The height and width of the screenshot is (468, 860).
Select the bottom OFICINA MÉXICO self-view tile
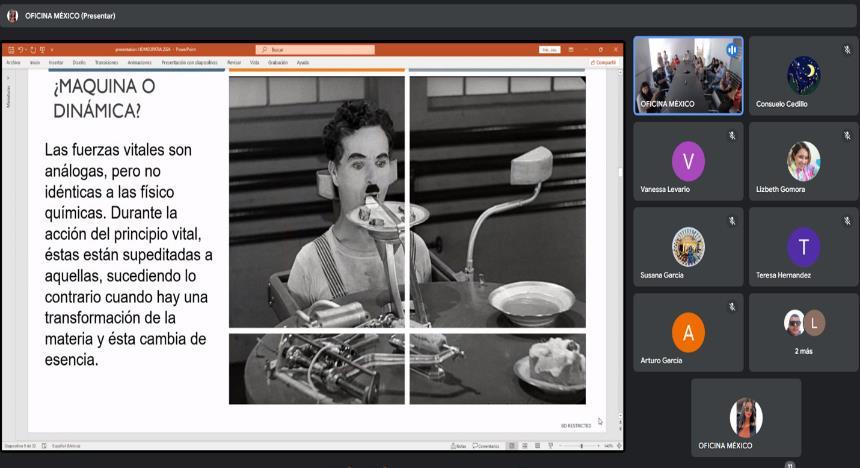(746, 418)
